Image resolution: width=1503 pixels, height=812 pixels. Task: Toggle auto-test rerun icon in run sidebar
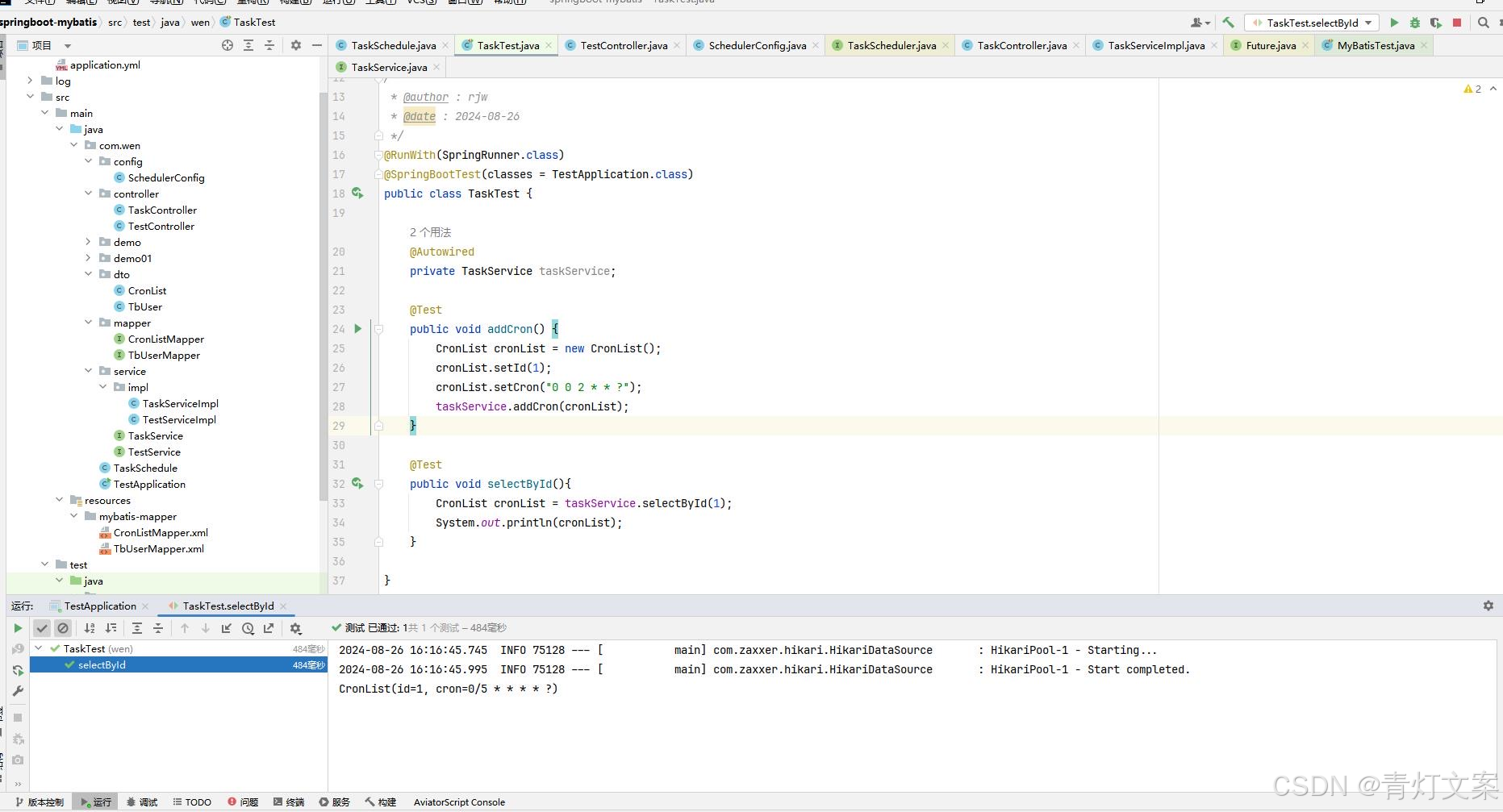(18, 670)
